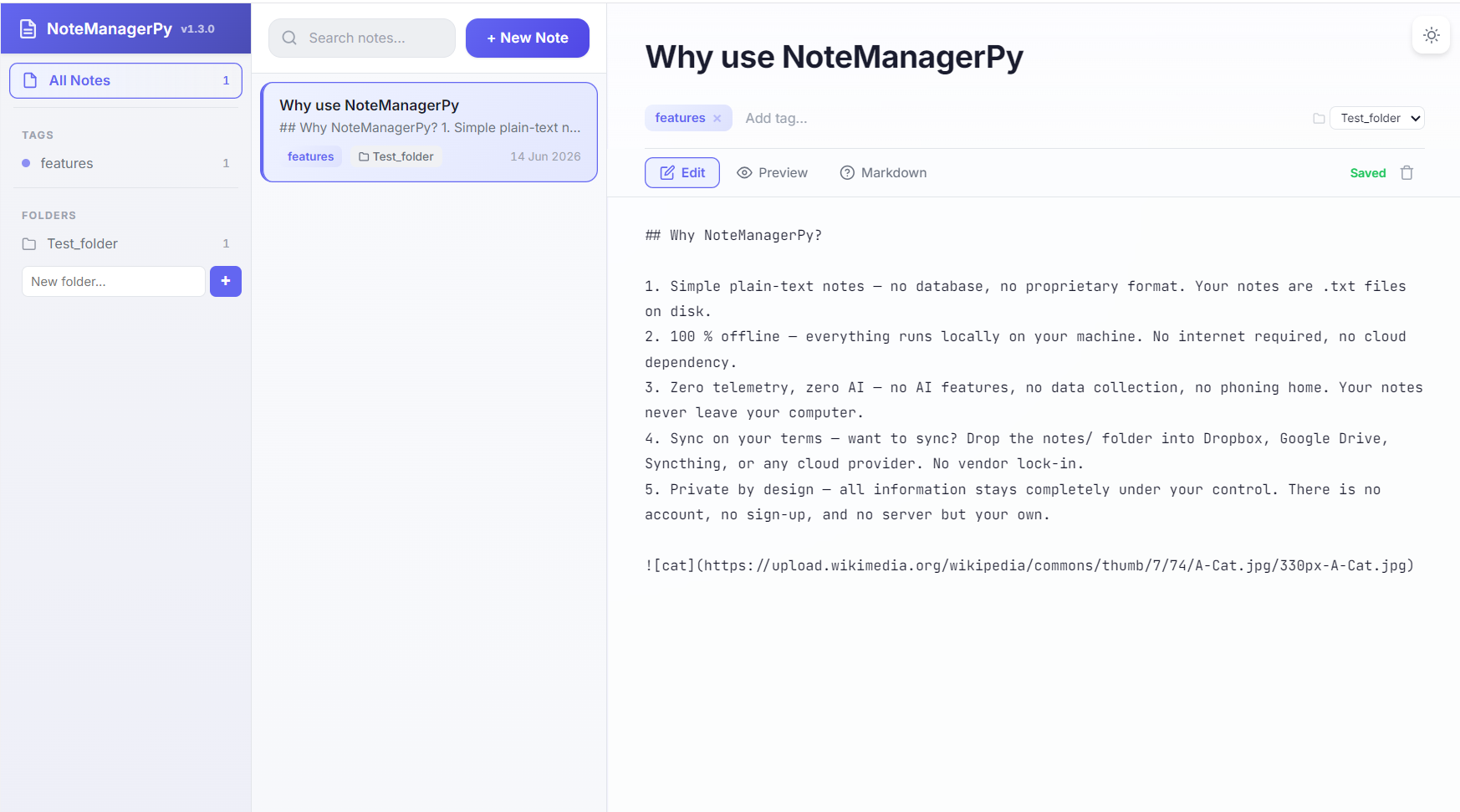Screen dimensions: 1460x812
Task: Click the FOLDERS section heading
Action: (x=48, y=215)
